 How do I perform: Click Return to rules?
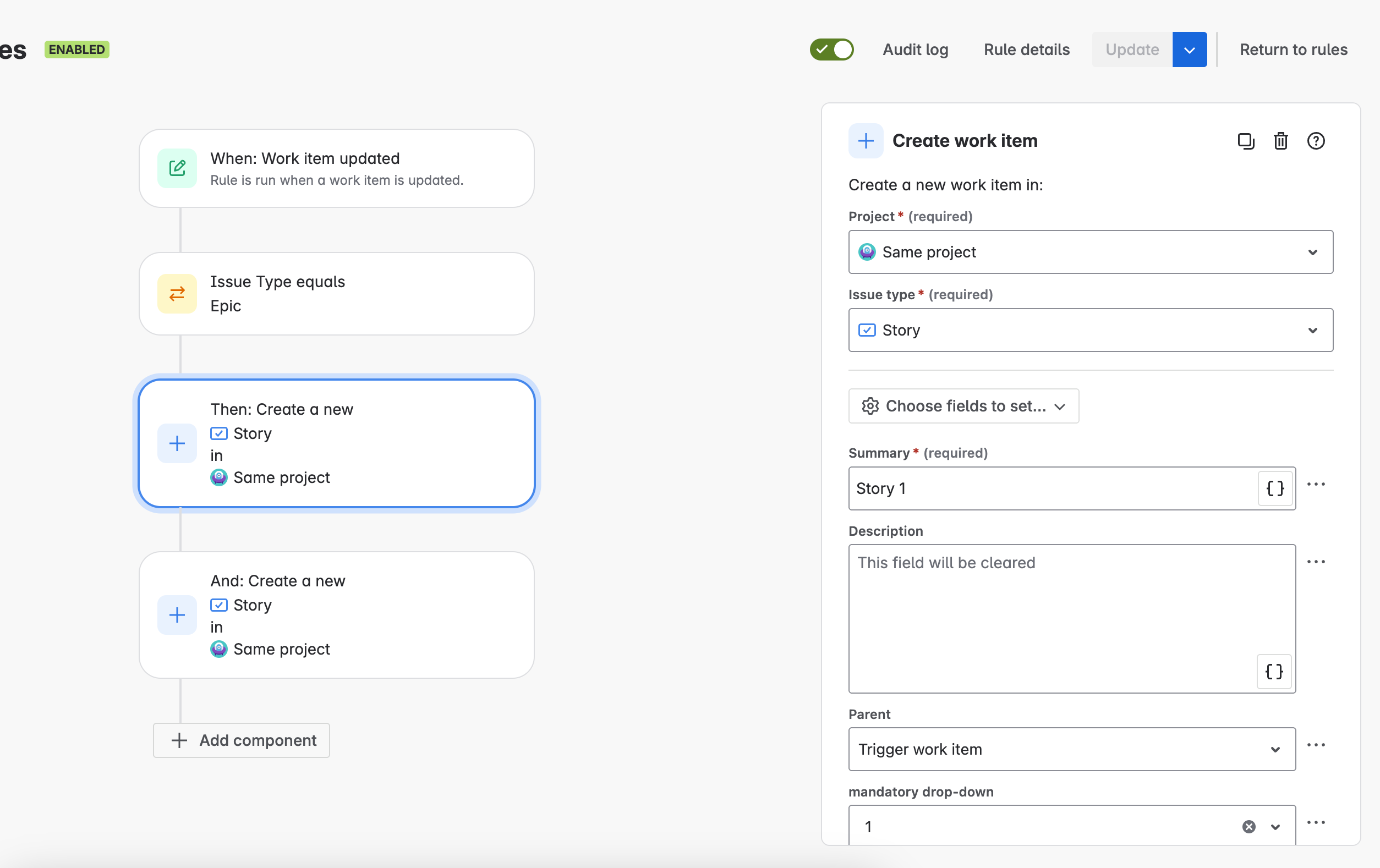click(1294, 50)
